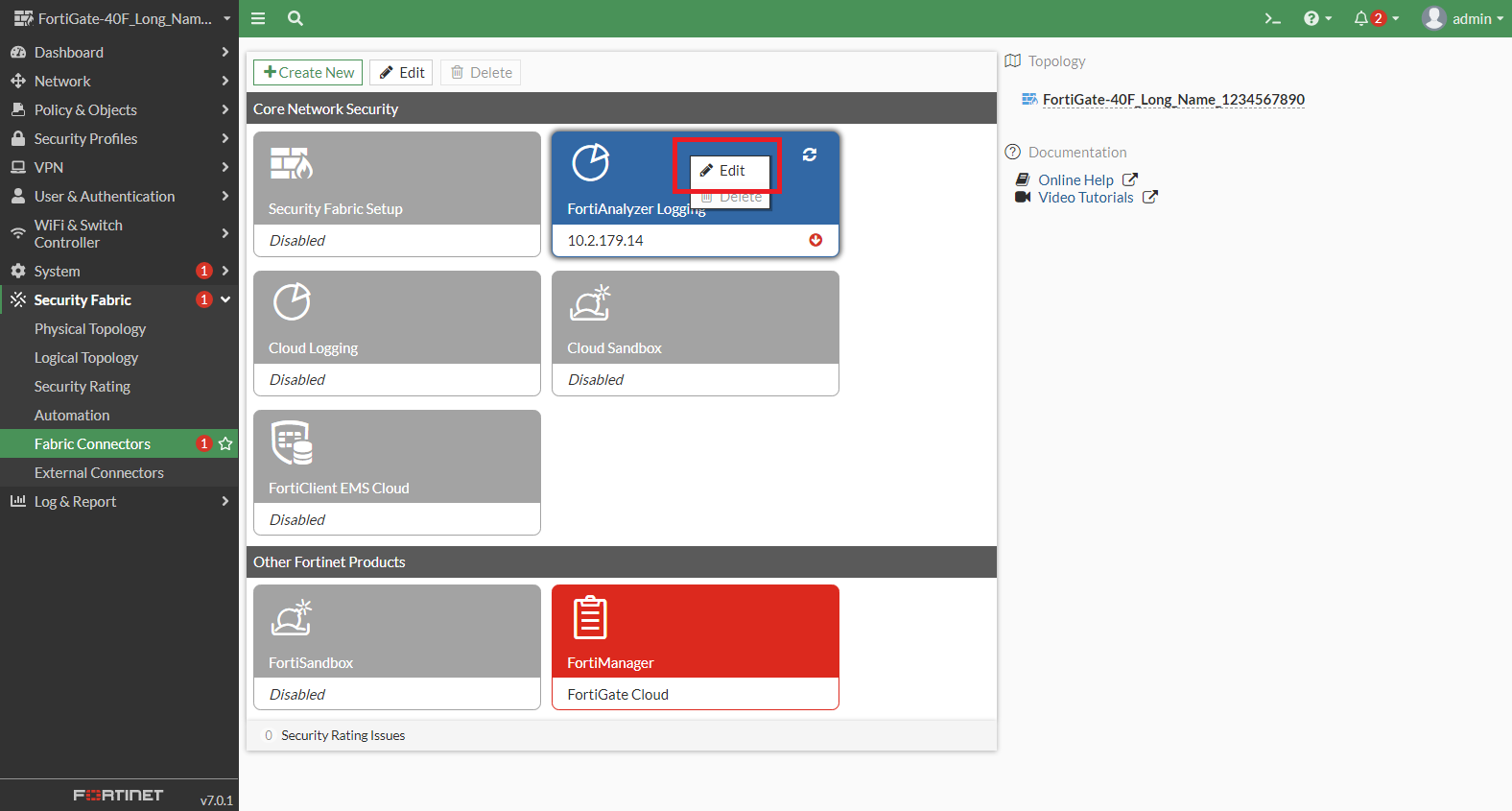Open the notifications bell menu
The width and height of the screenshot is (1512, 811).
[1376, 18]
